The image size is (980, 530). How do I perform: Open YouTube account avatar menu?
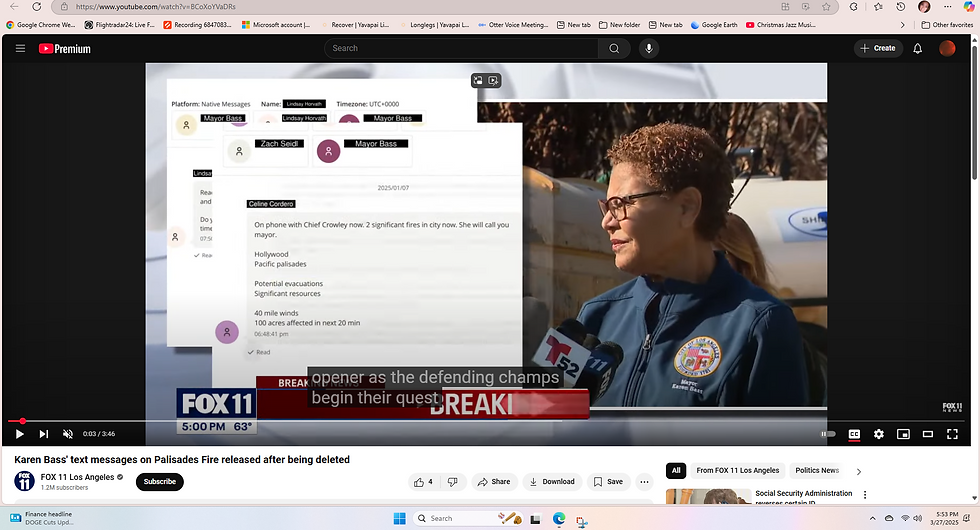click(x=947, y=48)
